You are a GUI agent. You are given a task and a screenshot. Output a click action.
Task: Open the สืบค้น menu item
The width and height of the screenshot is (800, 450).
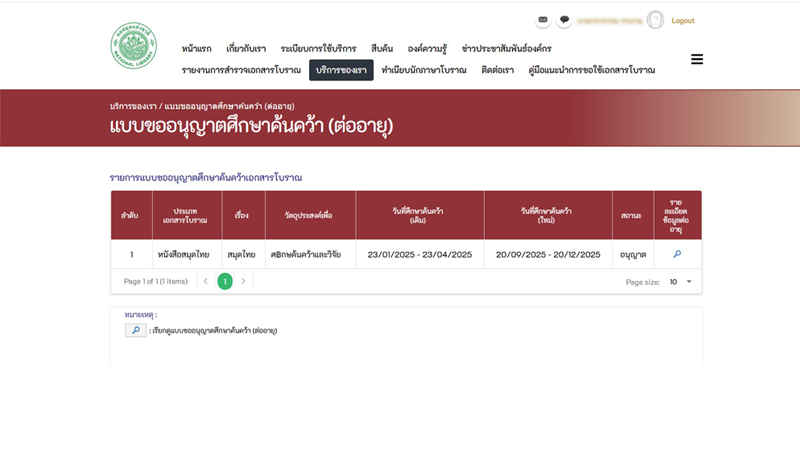tap(381, 48)
